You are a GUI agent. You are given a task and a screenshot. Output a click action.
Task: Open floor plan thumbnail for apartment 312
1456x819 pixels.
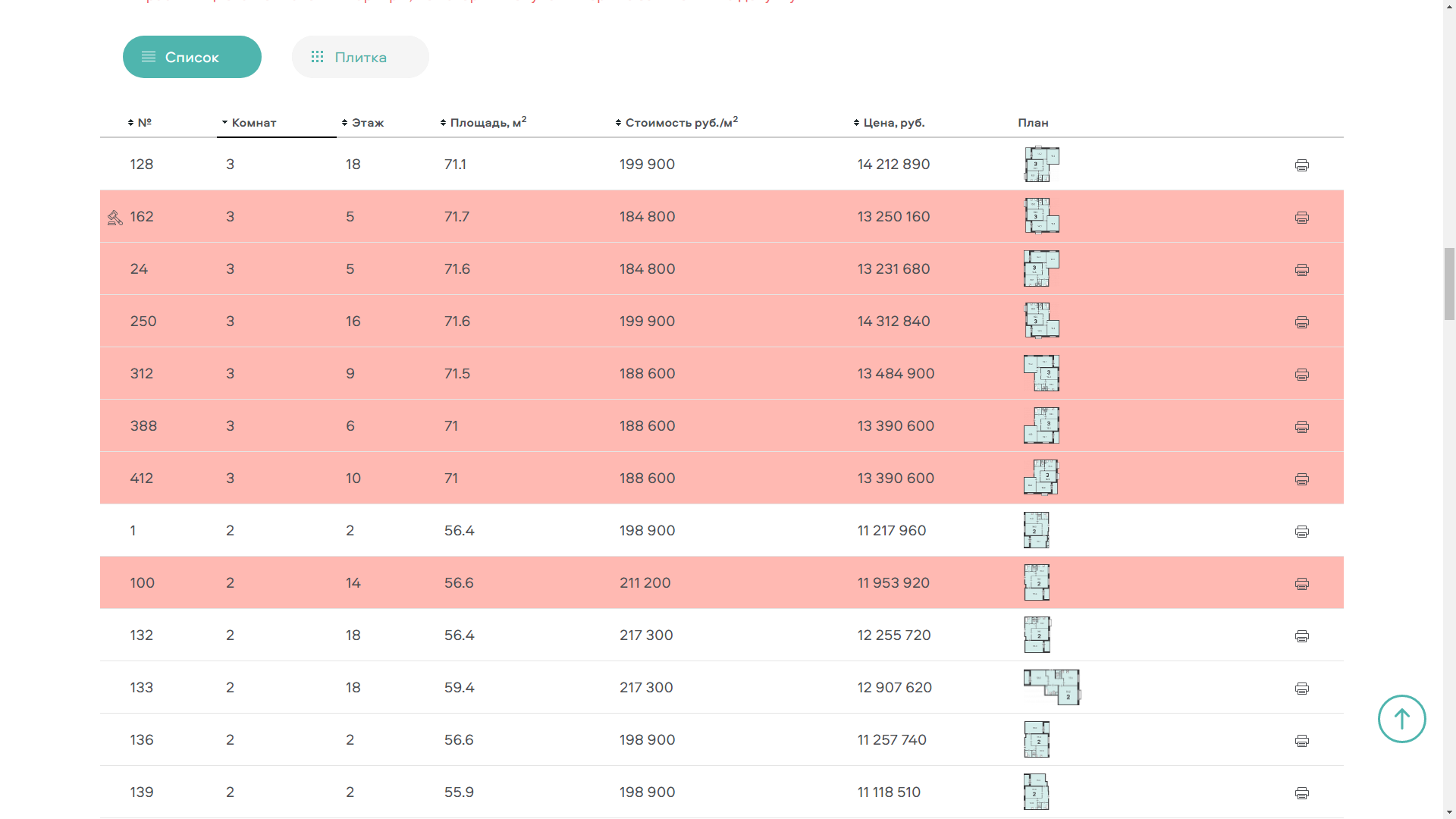(x=1041, y=373)
